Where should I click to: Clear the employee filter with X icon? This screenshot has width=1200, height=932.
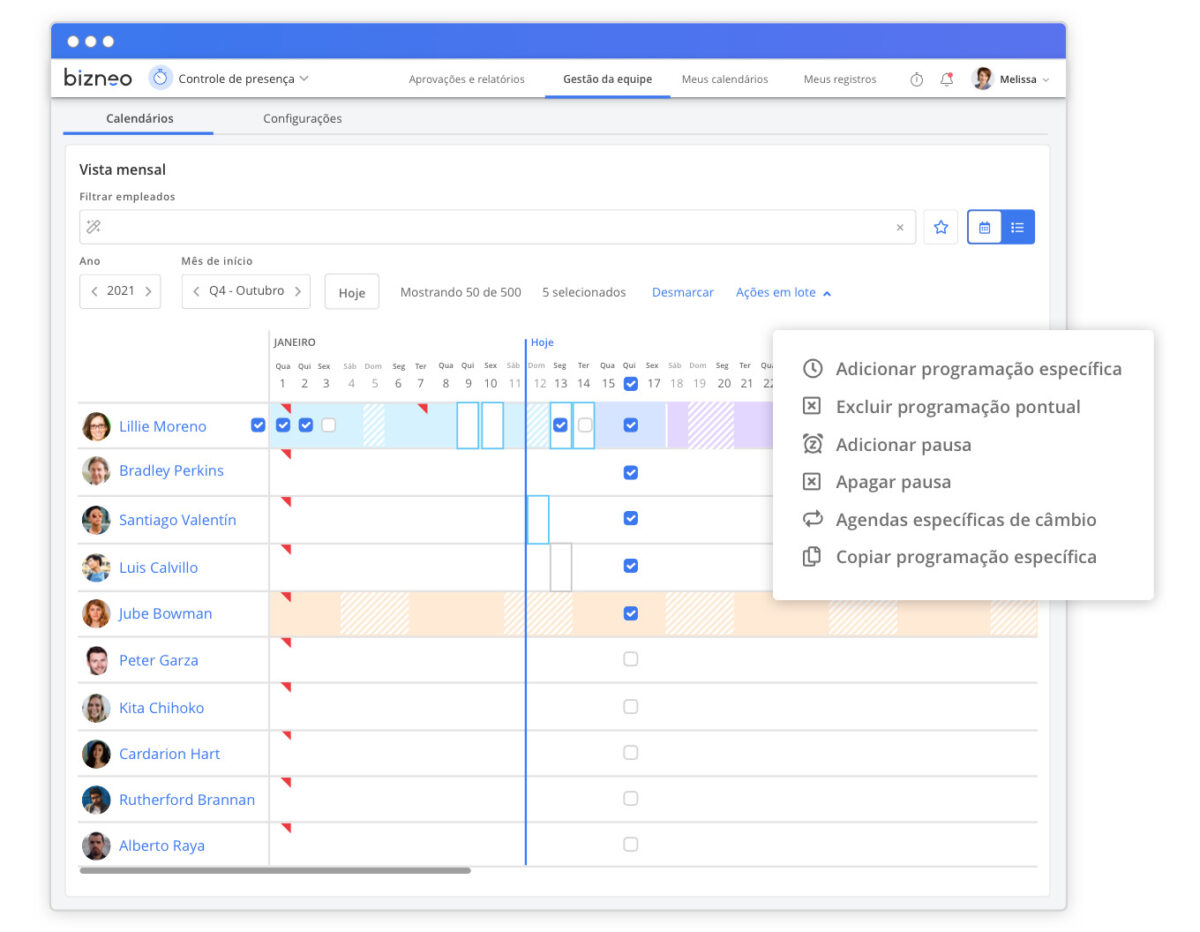point(899,228)
